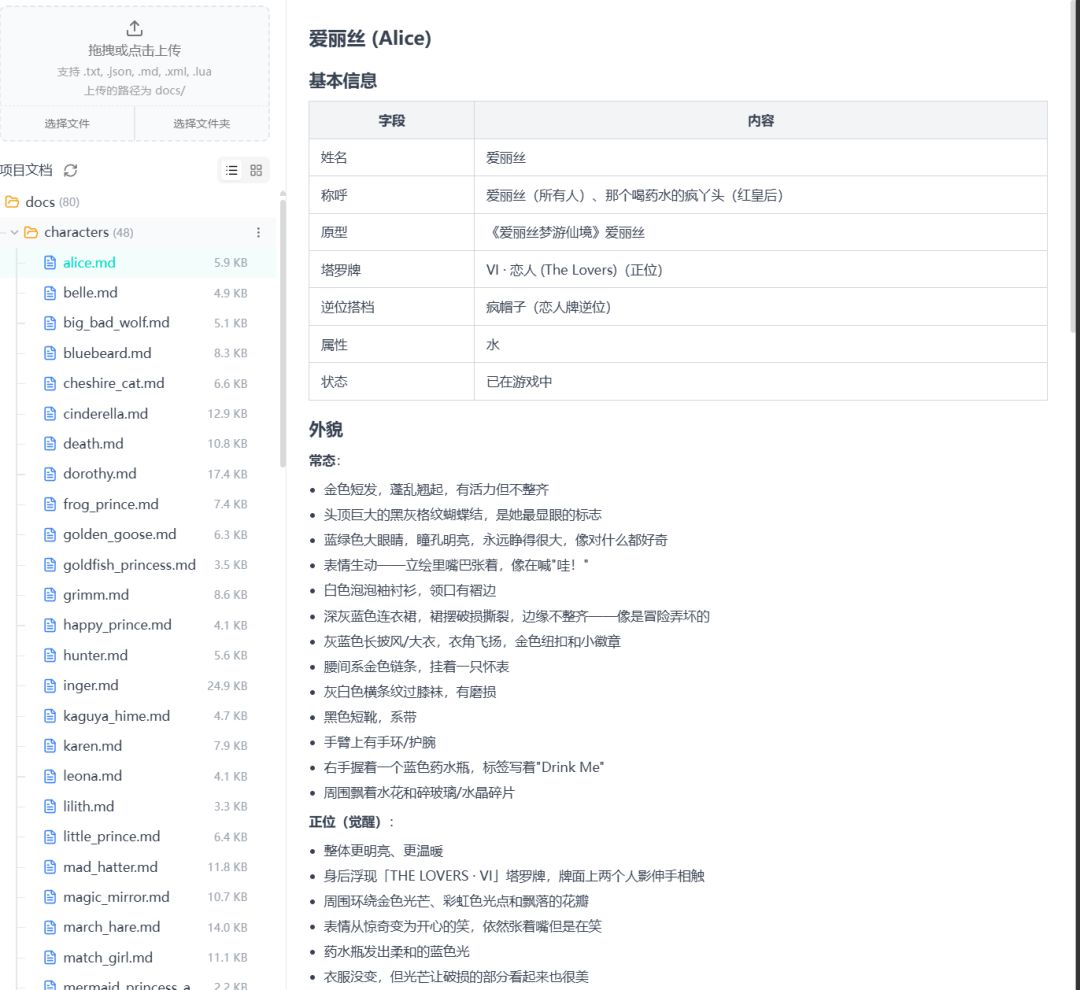The height and width of the screenshot is (990, 1080).
Task: Click the 属性 field cell
Action: (391, 344)
